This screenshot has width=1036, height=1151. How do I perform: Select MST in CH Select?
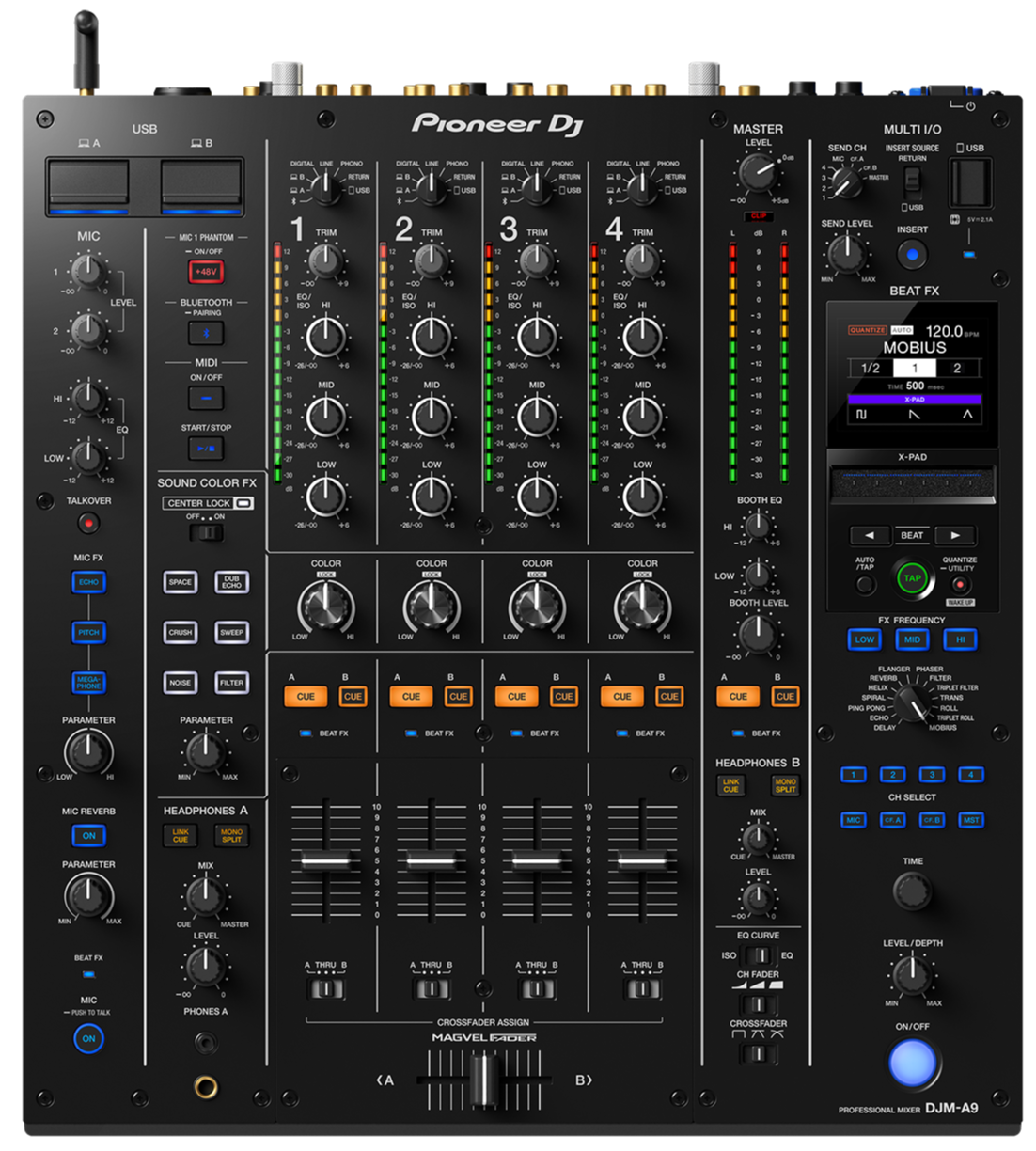point(971,820)
